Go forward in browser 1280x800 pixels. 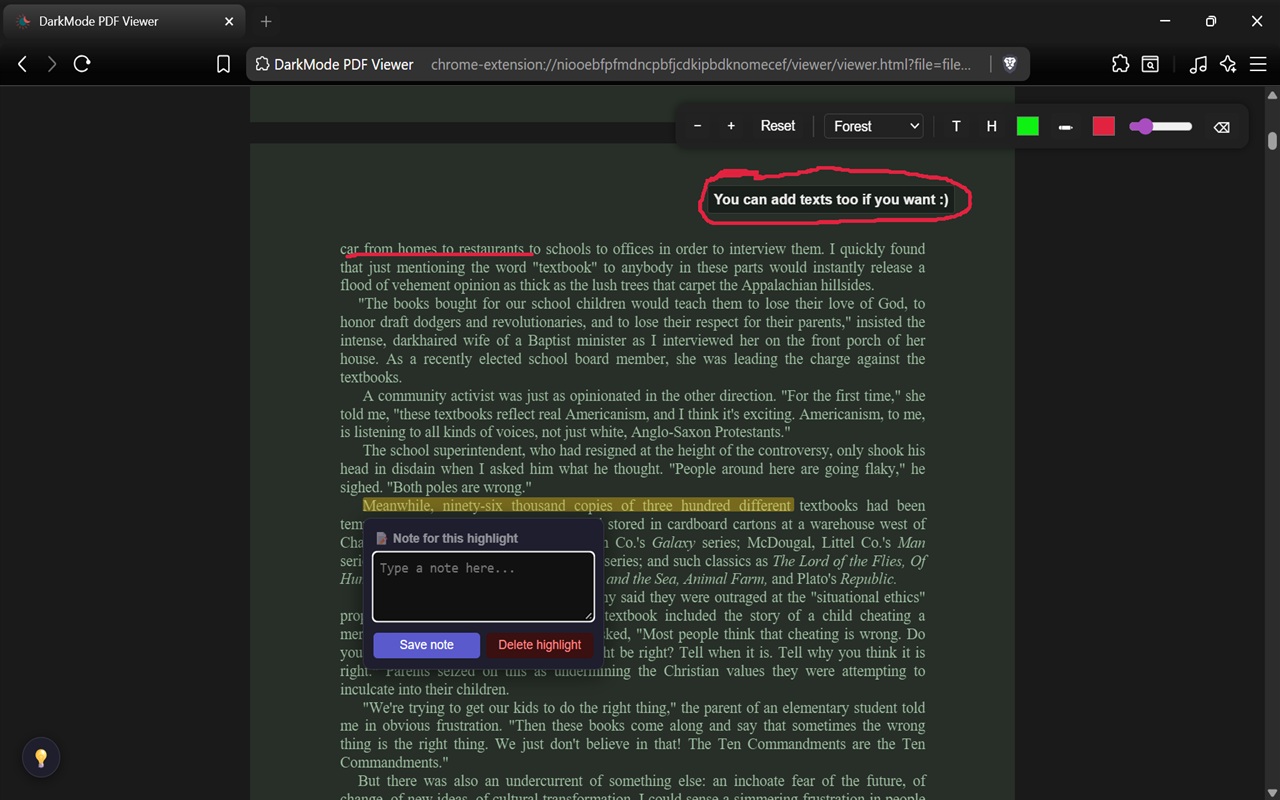coord(52,64)
